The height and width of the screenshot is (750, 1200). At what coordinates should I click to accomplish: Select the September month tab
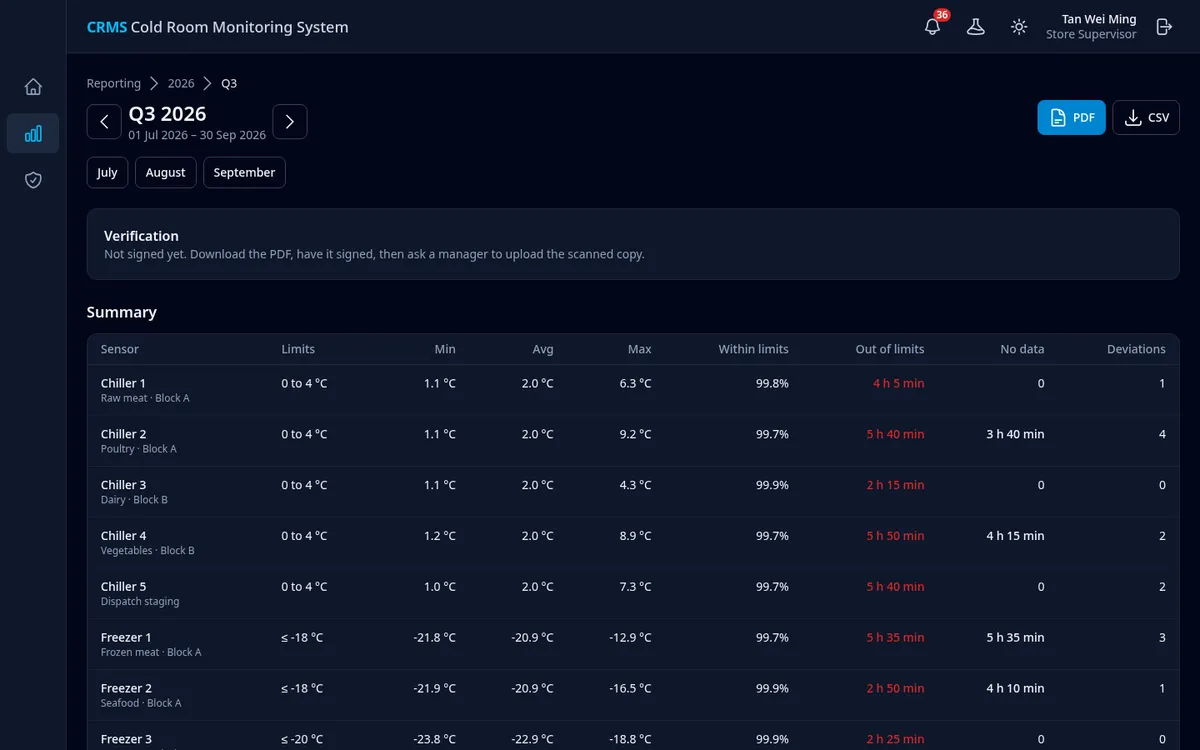click(x=244, y=172)
